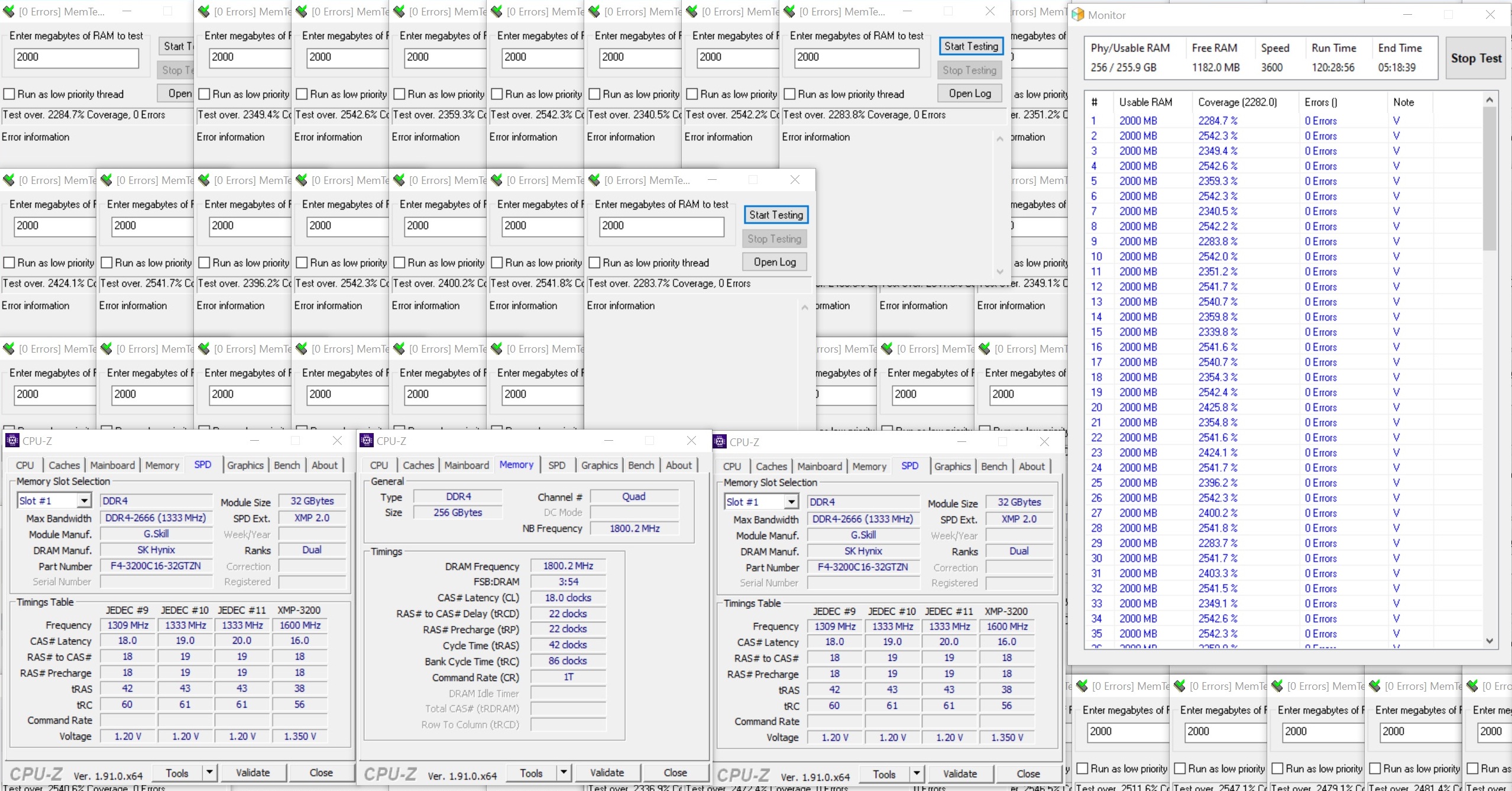Click title icon of MemTest showing 2424.1% coverage
The height and width of the screenshot is (791, 1512).
[8, 180]
